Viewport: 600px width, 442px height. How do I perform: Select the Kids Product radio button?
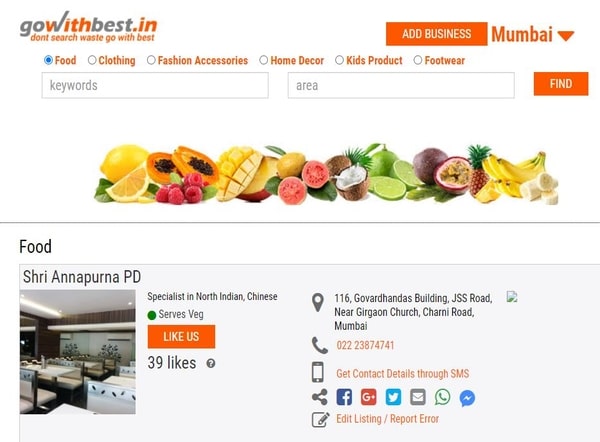[x=339, y=60]
